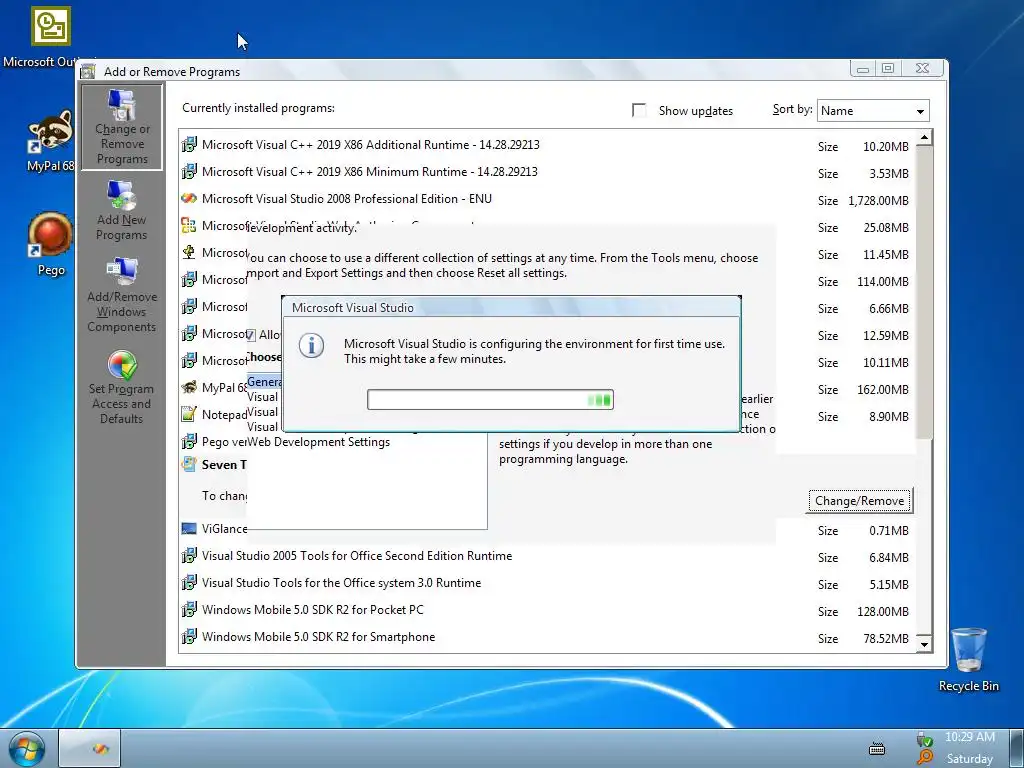Screen dimensions: 1024x768
Task: Click the first-time-use progress bar
Action: [x=490, y=400]
